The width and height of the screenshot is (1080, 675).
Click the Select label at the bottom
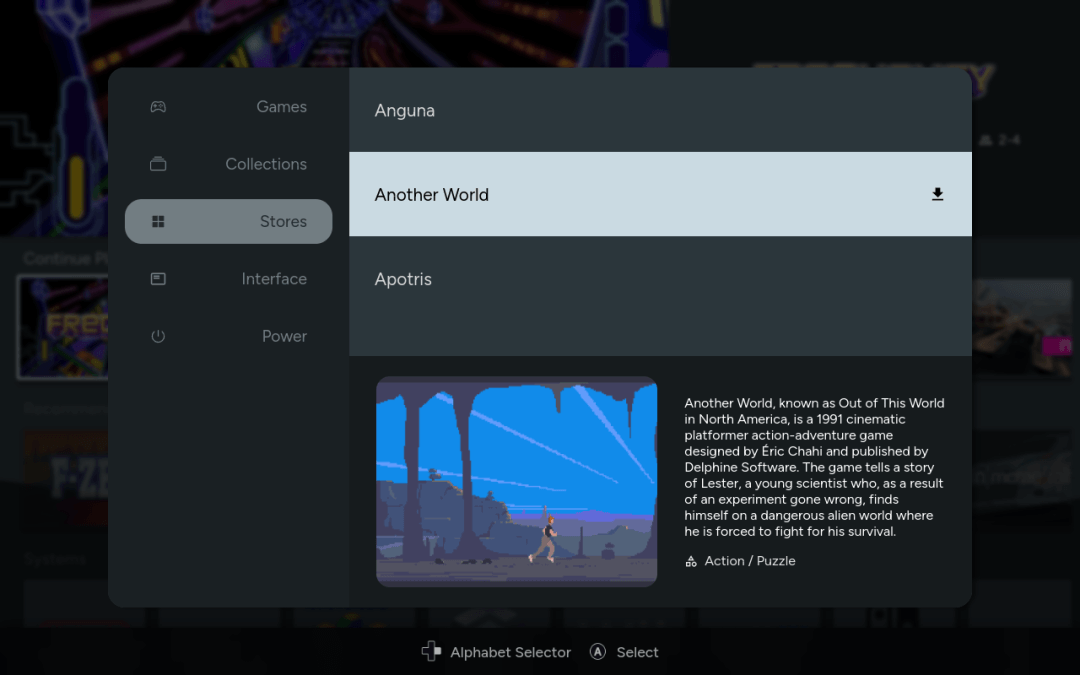click(637, 651)
